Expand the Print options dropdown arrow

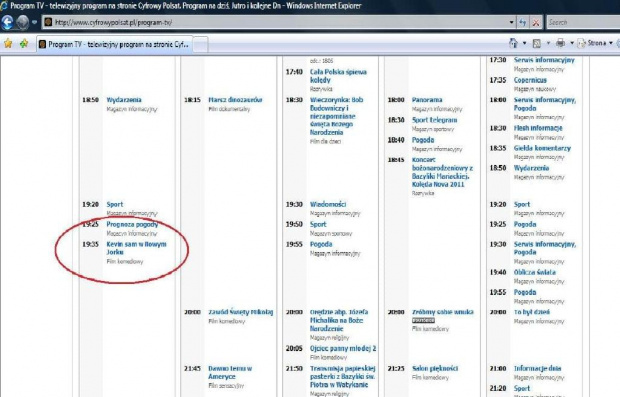[x=572, y=43]
